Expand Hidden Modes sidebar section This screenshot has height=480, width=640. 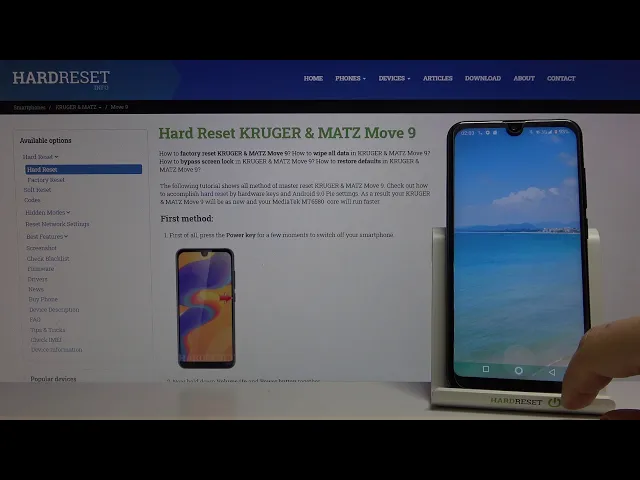point(48,212)
